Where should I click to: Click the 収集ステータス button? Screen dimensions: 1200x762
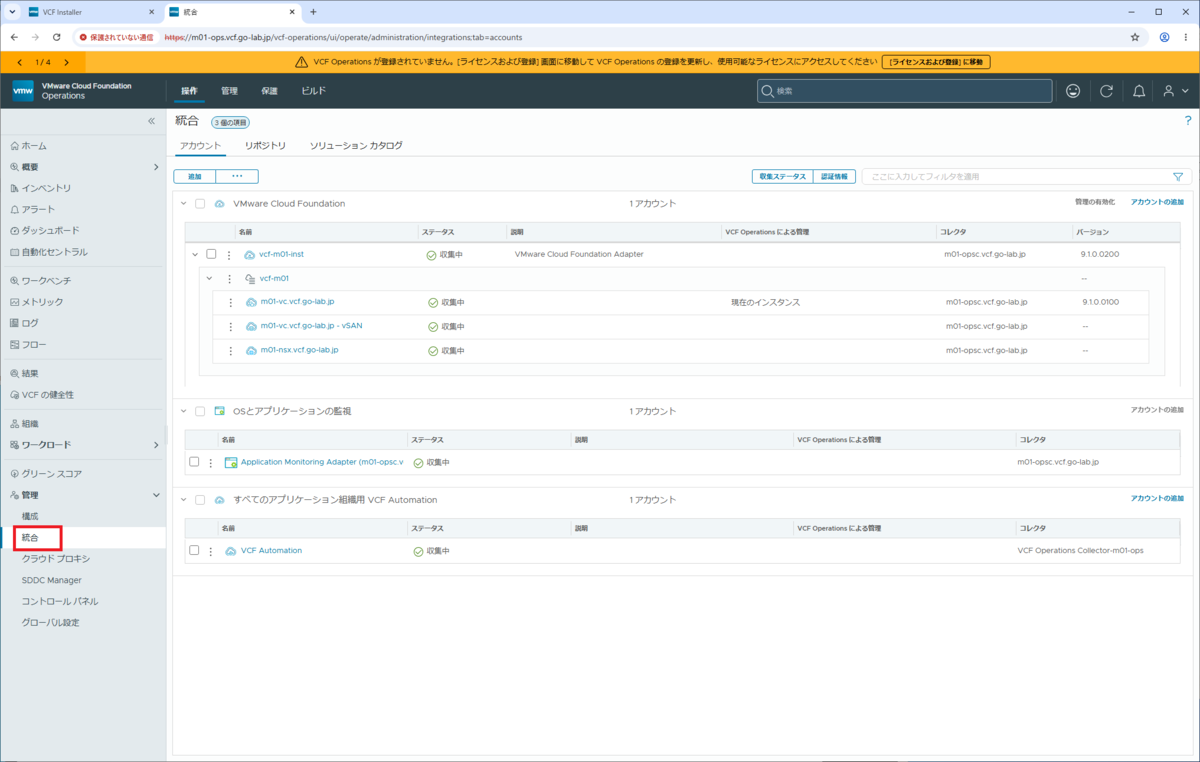pyautogui.click(x=782, y=176)
